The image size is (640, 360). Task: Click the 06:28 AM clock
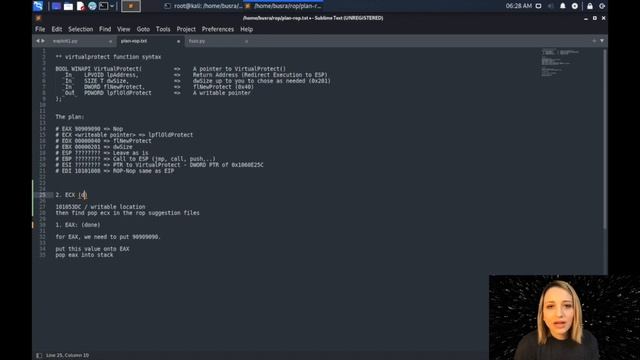pos(518,6)
